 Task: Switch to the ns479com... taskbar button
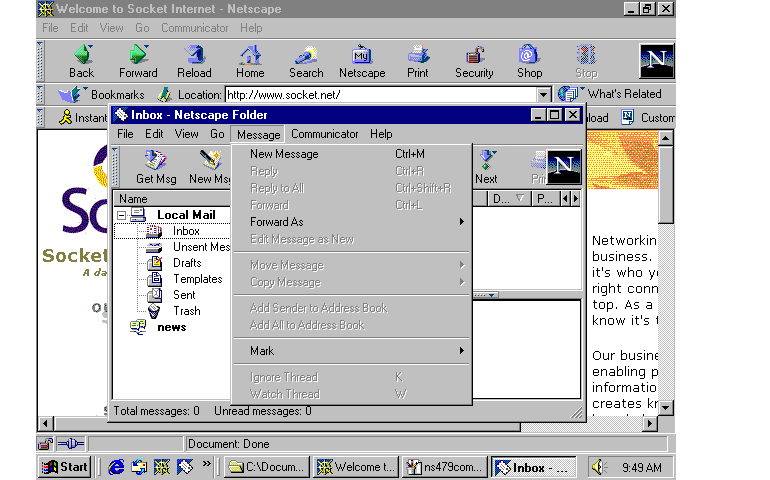coord(445,467)
